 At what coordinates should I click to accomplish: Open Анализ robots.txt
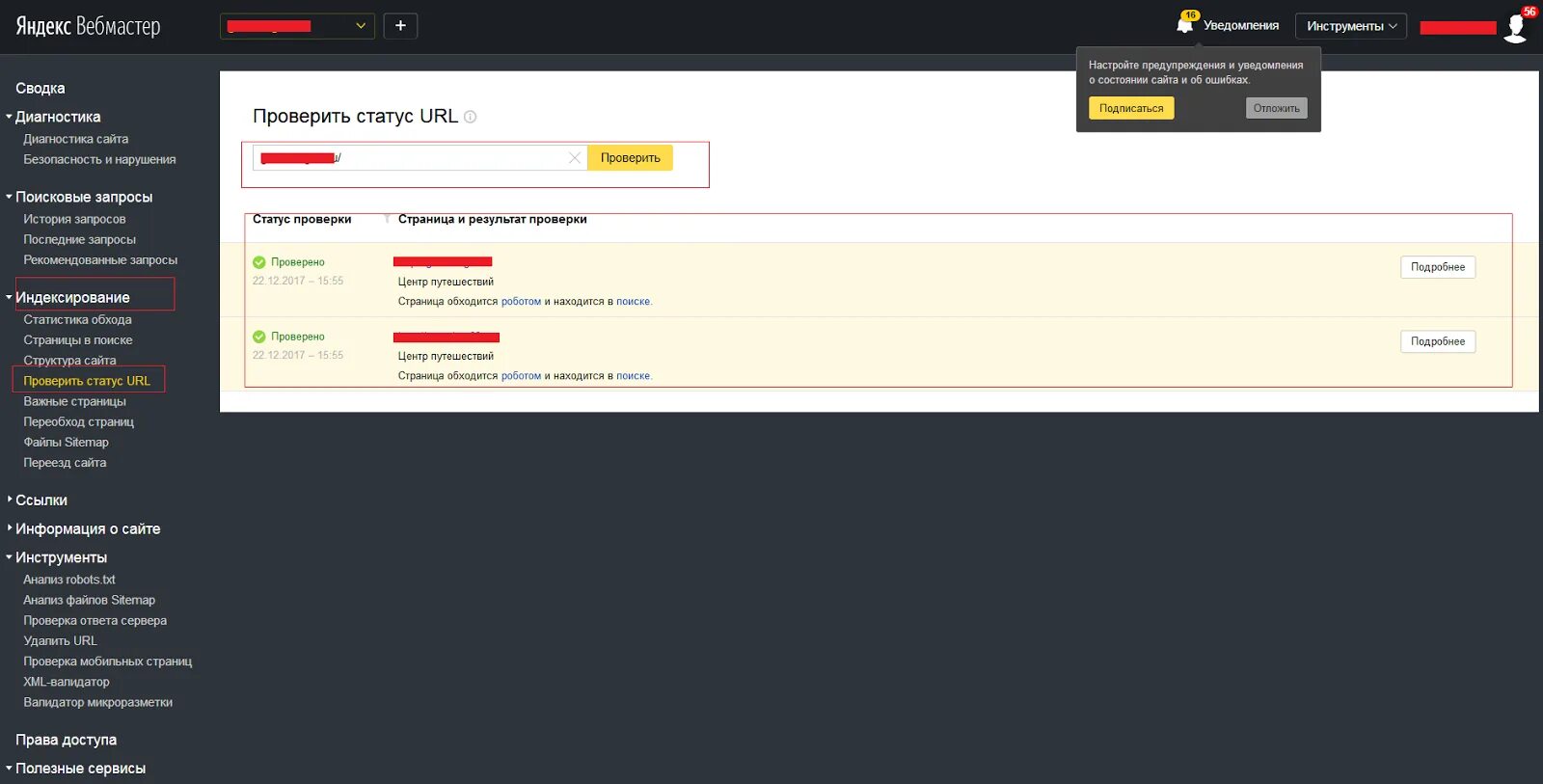69,580
